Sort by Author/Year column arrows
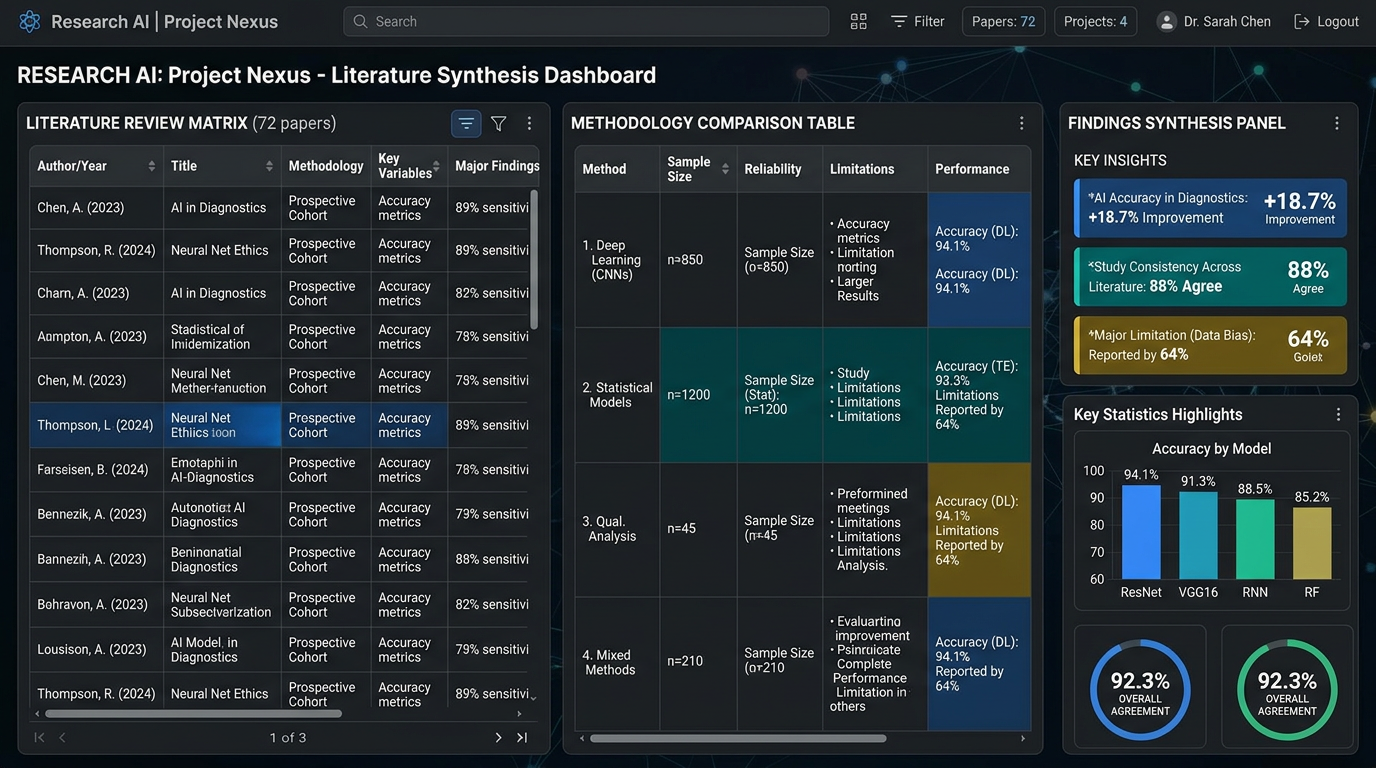The width and height of the screenshot is (1376, 768). point(152,166)
